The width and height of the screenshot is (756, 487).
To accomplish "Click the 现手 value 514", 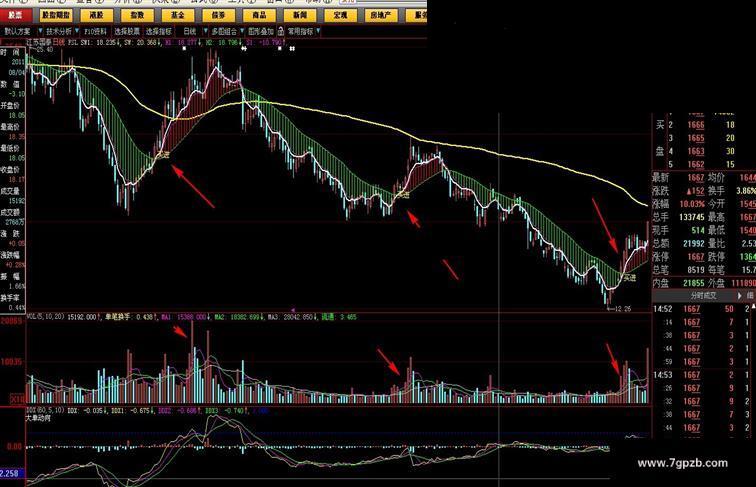I will [698, 230].
